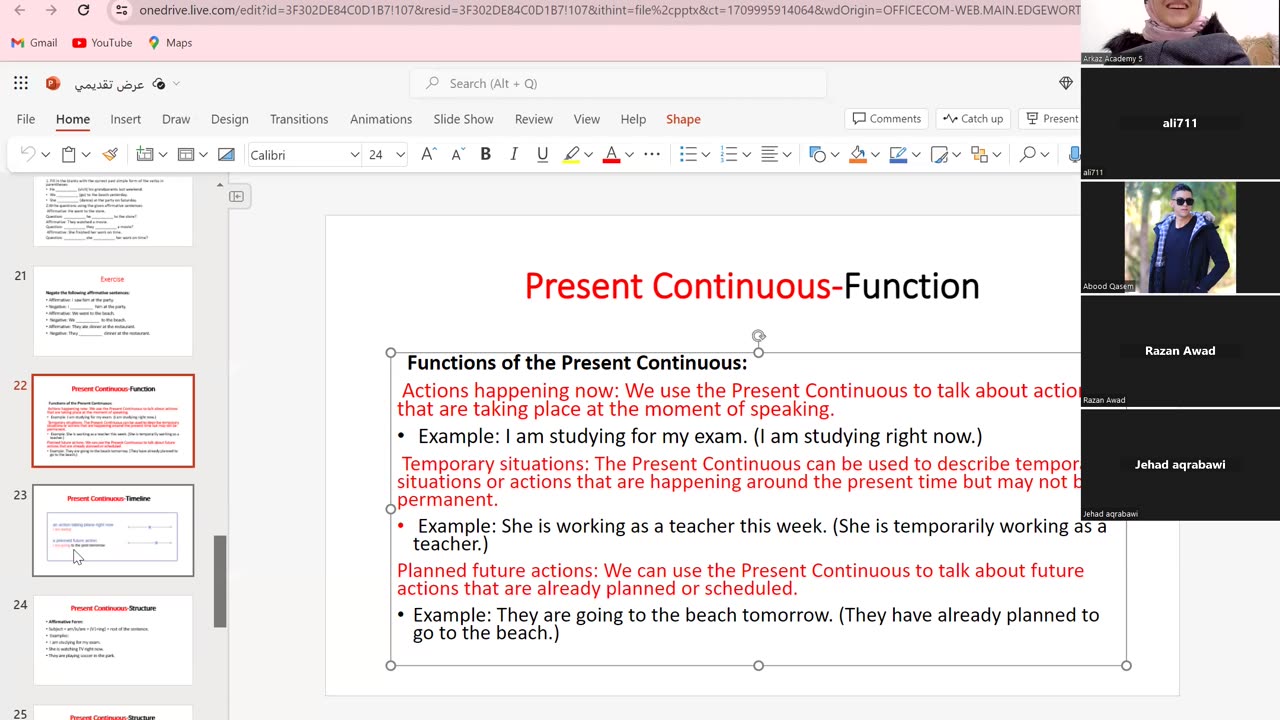Expand the Paste options arrow
Screen dimensions: 1280x720
click(x=86, y=155)
